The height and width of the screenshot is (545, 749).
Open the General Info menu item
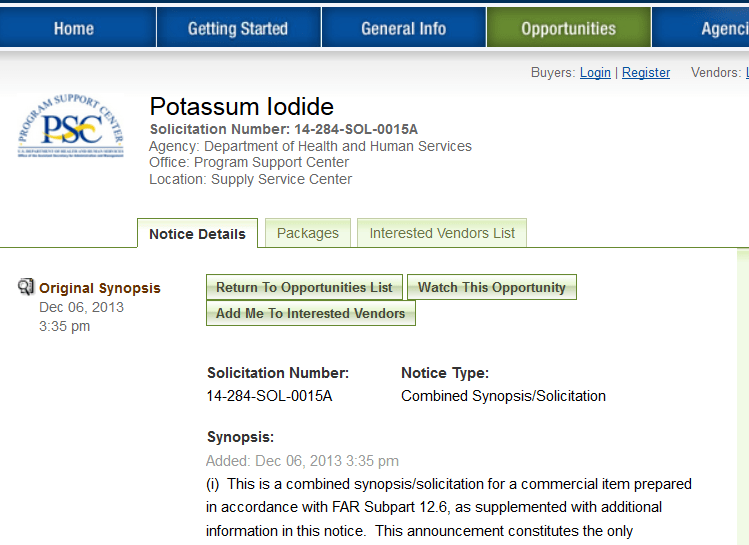pyautogui.click(x=403, y=28)
